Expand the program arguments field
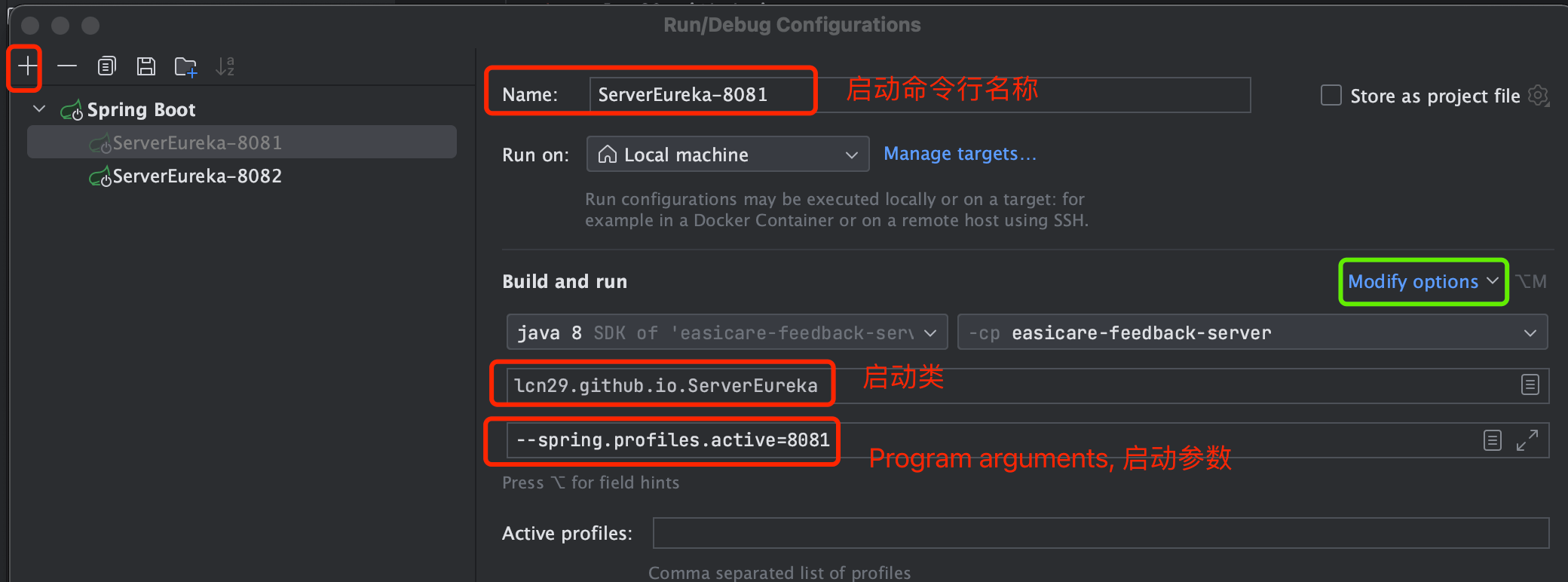 point(1527,440)
